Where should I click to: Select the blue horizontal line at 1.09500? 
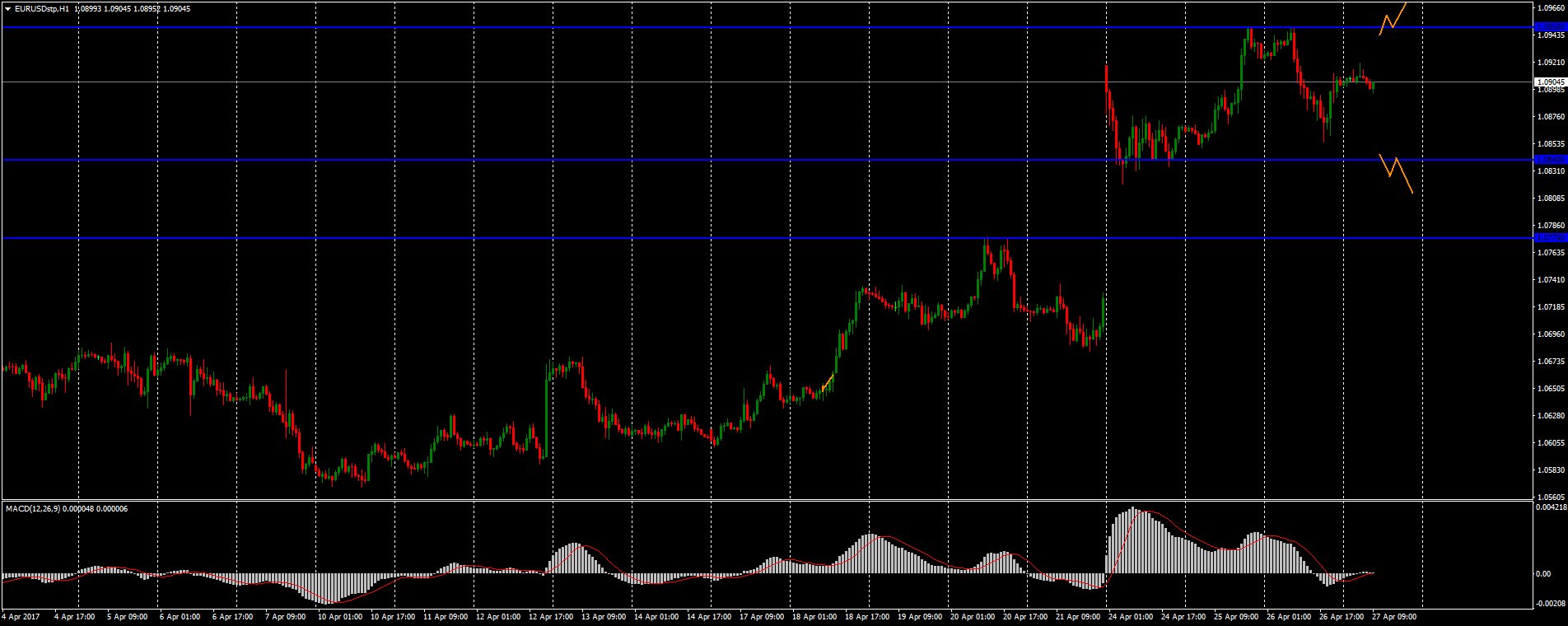[x=766, y=27]
